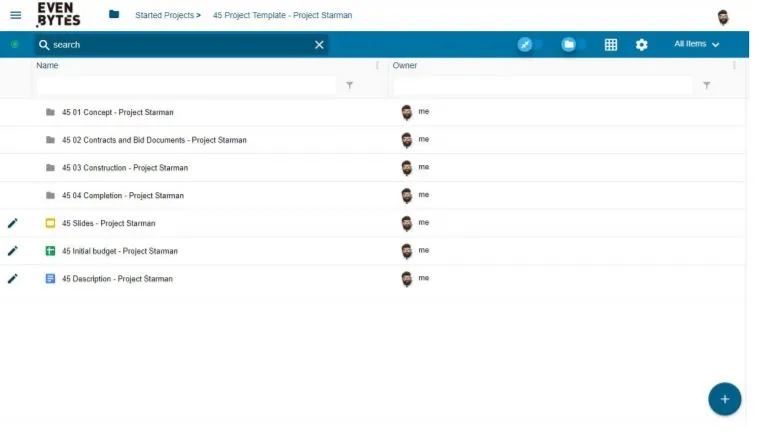
Task: Open the user profile avatar
Action: [x=723, y=17]
